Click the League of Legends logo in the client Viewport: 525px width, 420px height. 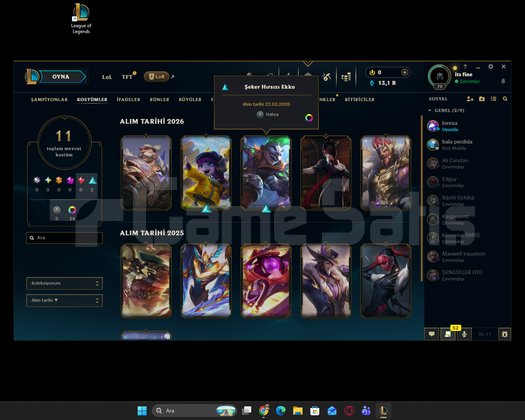(x=32, y=76)
